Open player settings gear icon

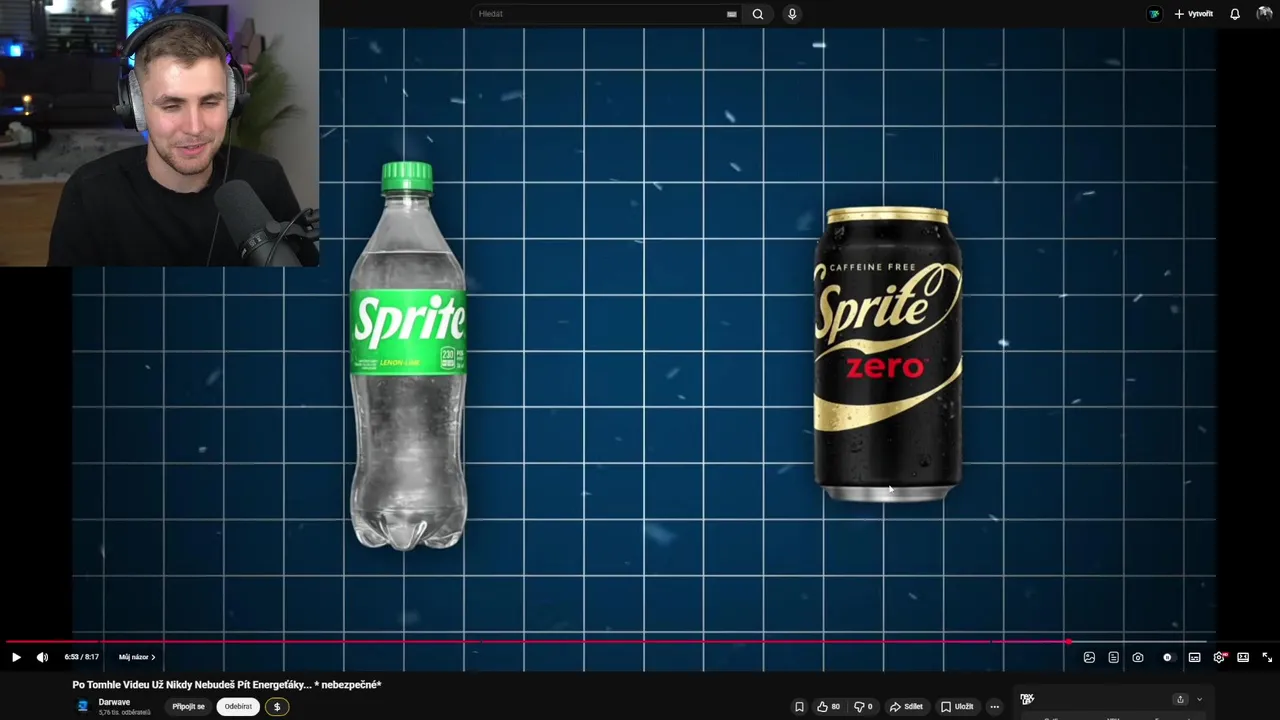1219,657
